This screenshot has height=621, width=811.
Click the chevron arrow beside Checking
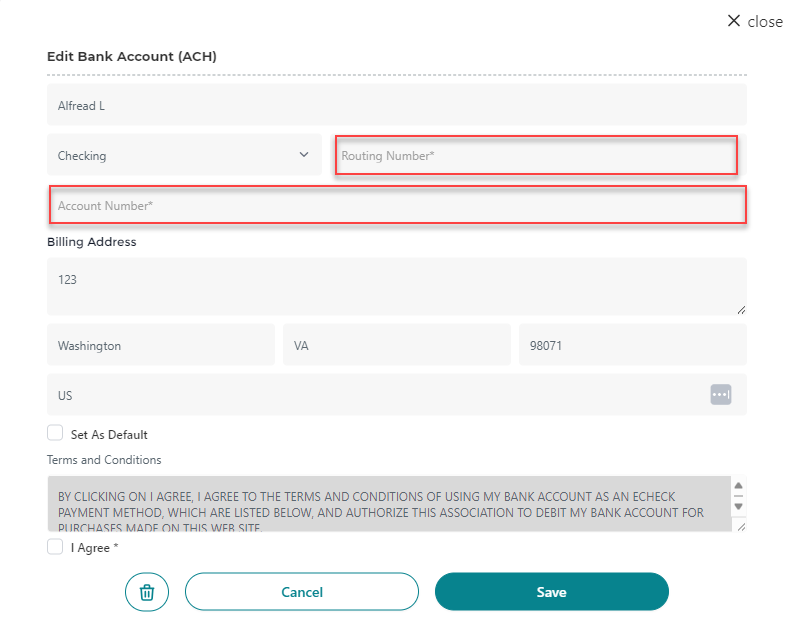tap(304, 155)
